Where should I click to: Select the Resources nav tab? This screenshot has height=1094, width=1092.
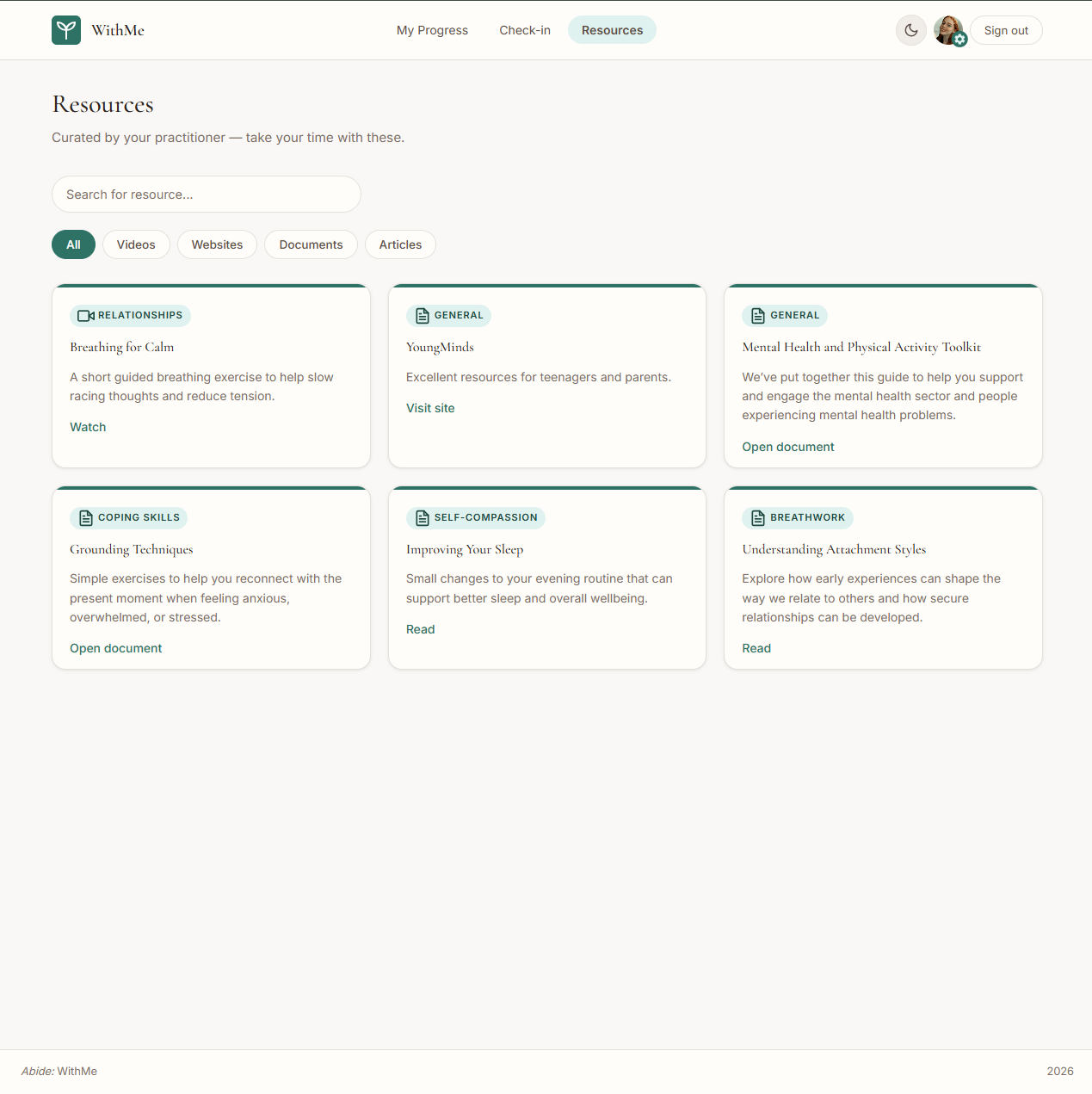tap(612, 30)
